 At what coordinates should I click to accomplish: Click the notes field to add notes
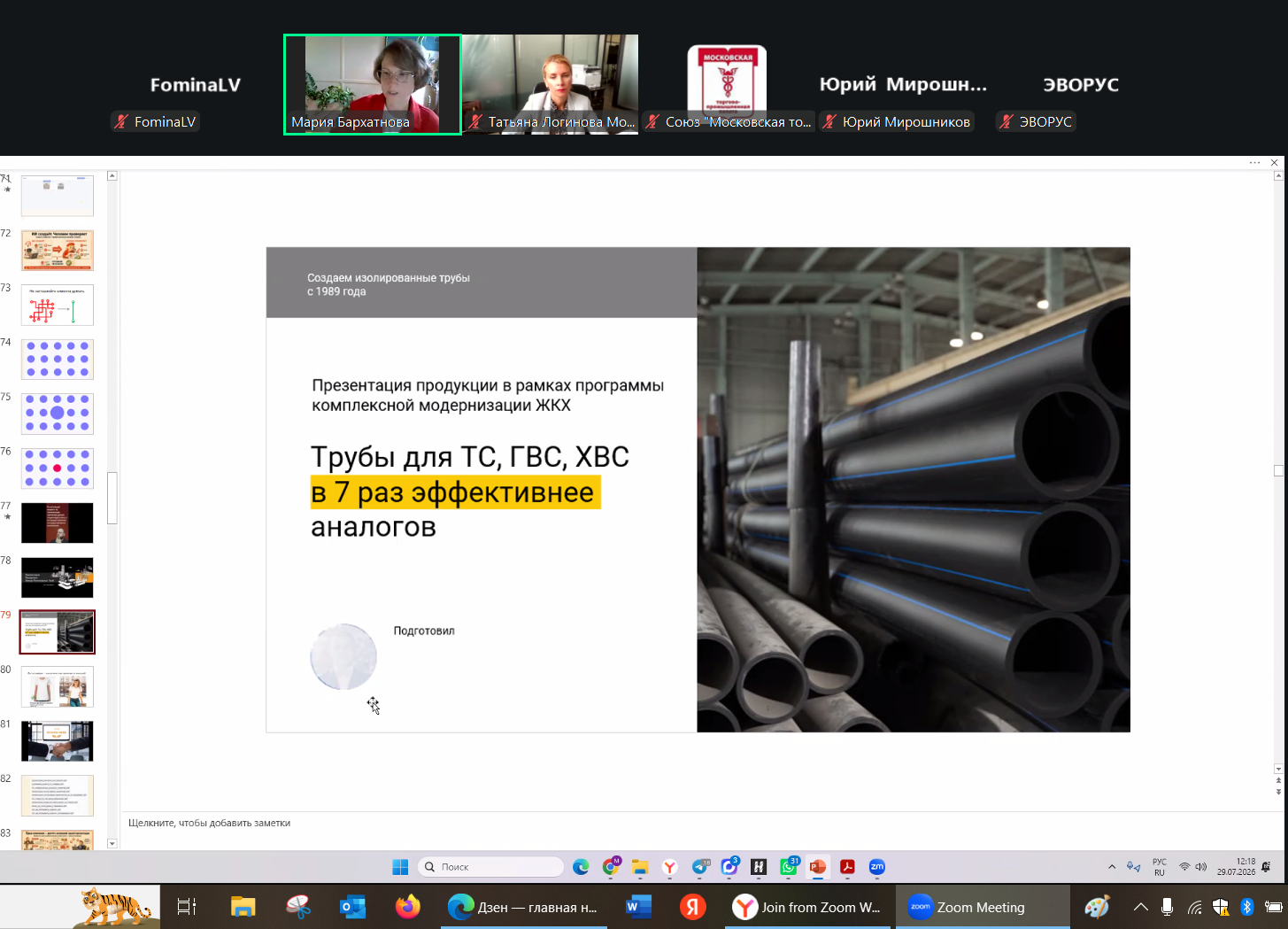tap(699, 823)
